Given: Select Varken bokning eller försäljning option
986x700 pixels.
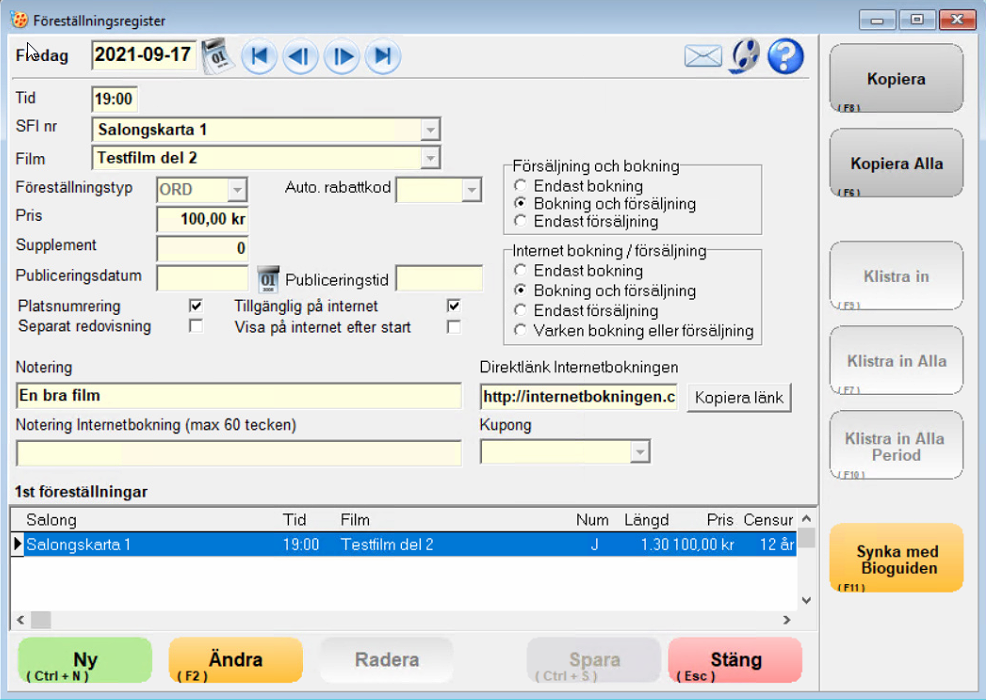Looking at the screenshot, I should (520, 330).
